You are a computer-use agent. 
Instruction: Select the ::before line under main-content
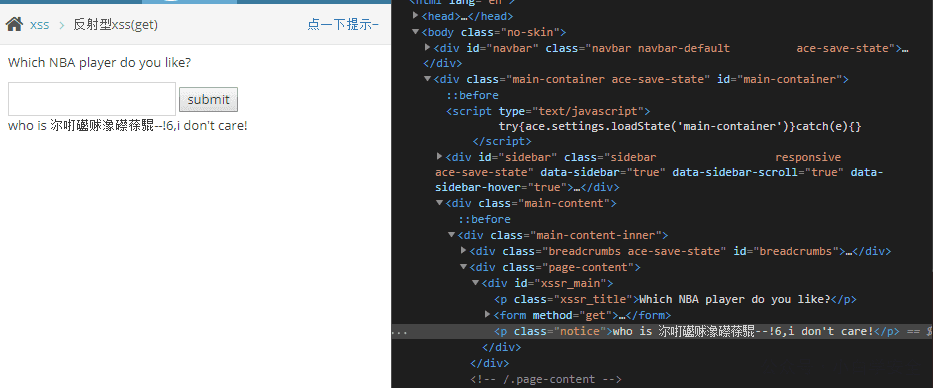tap(484, 219)
